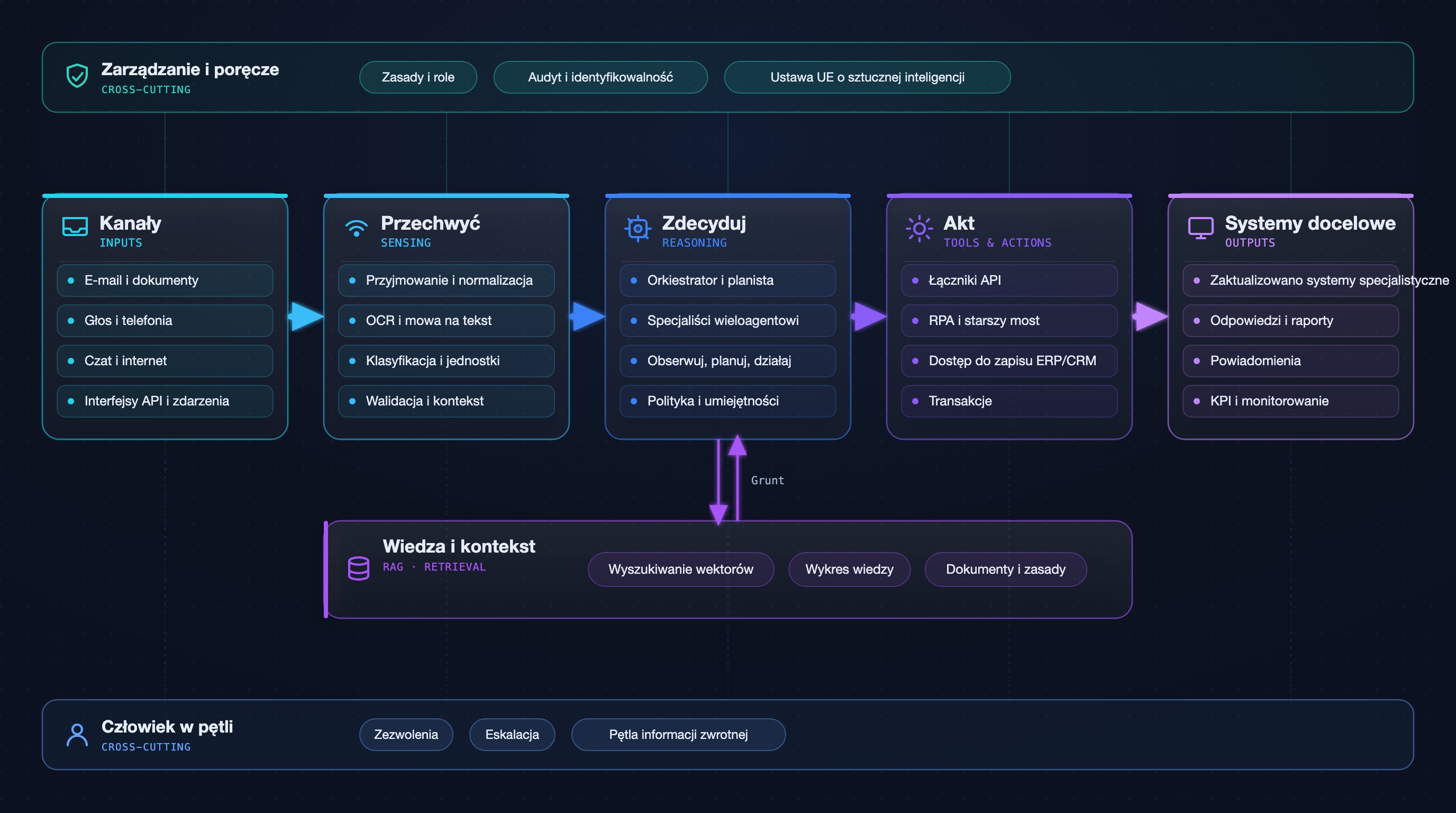The height and width of the screenshot is (813, 1456).
Task: Click Pętla informacji zwrotnej pill
Action: 678,735
